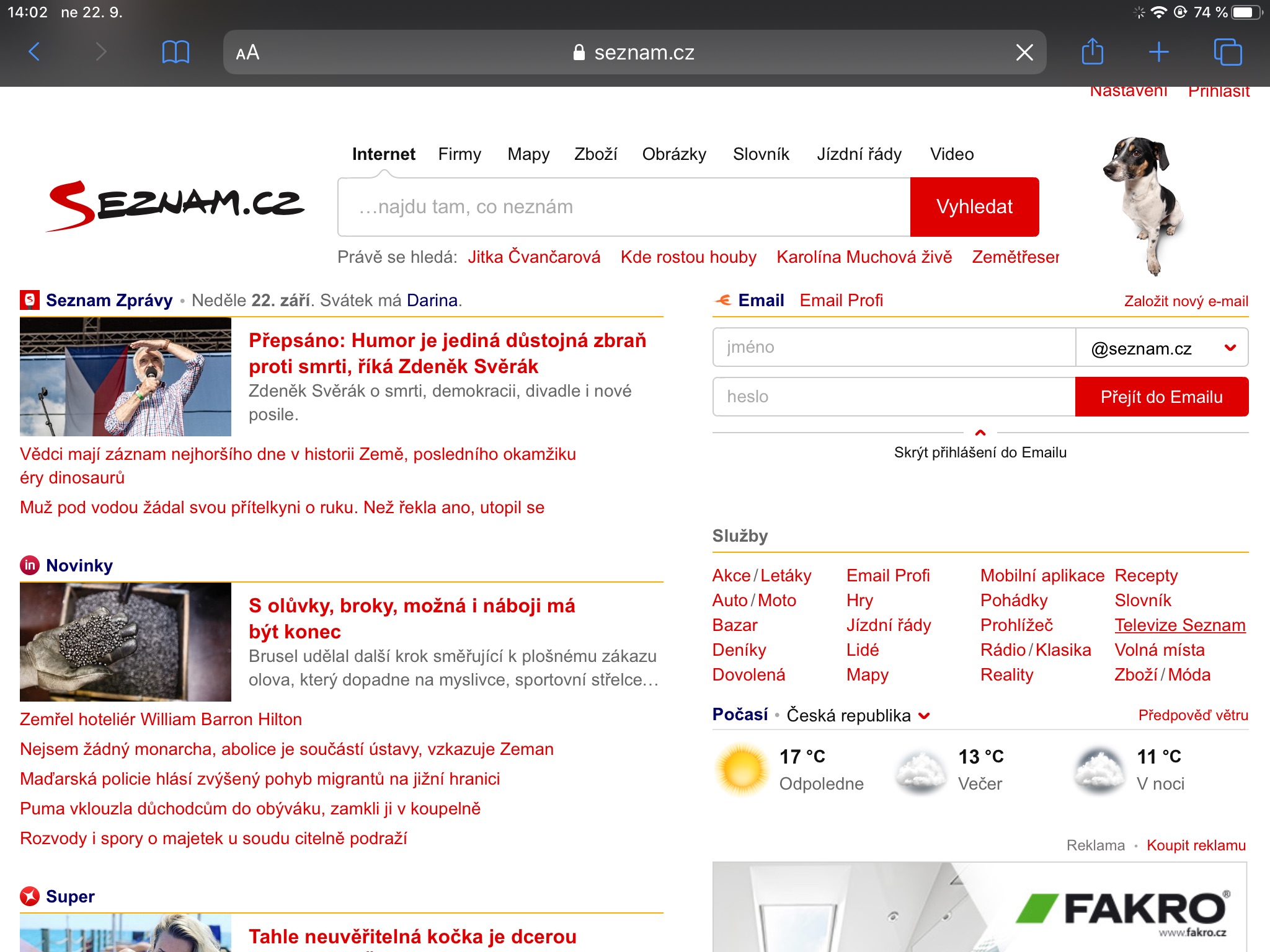1270x952 pixels.
Task: Focus the main search input field
Action: click(x=624, y=207)
